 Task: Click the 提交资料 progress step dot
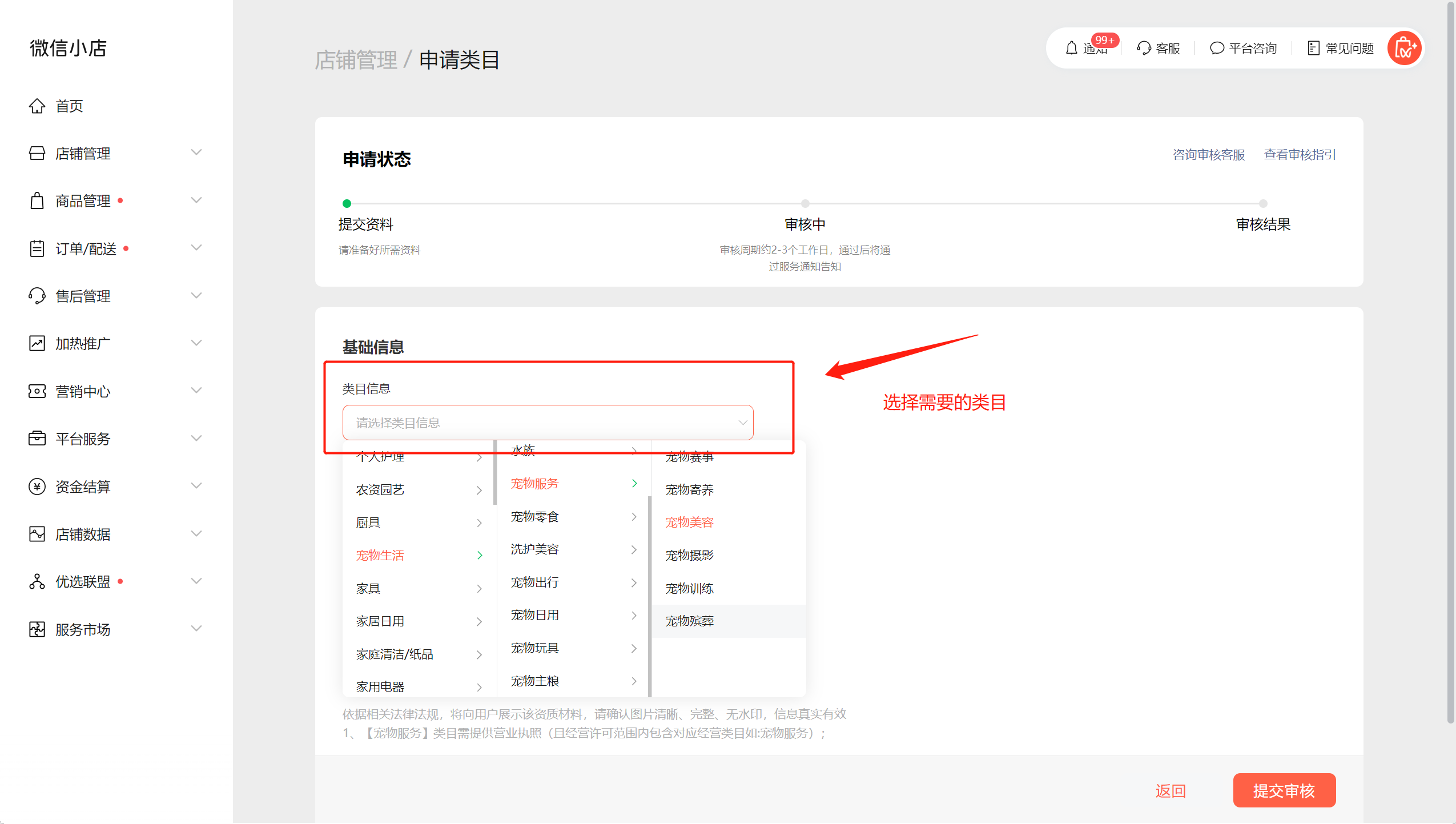pos(347,203)
